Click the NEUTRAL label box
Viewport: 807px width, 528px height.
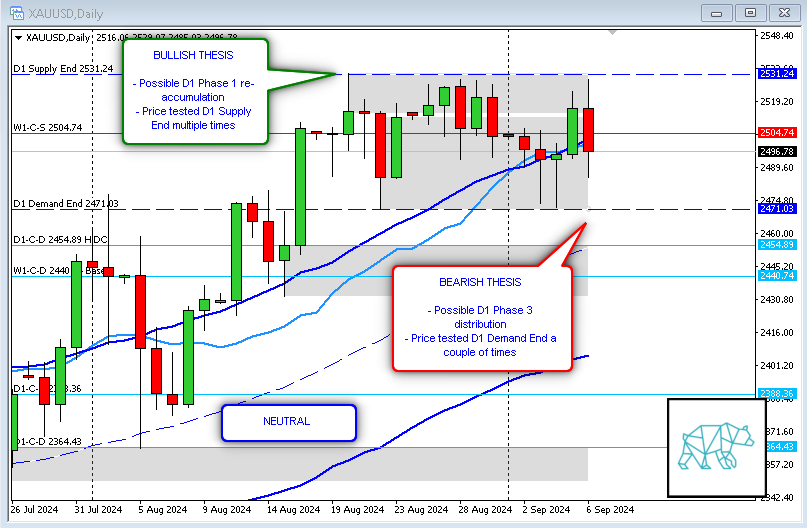point(288,422)
